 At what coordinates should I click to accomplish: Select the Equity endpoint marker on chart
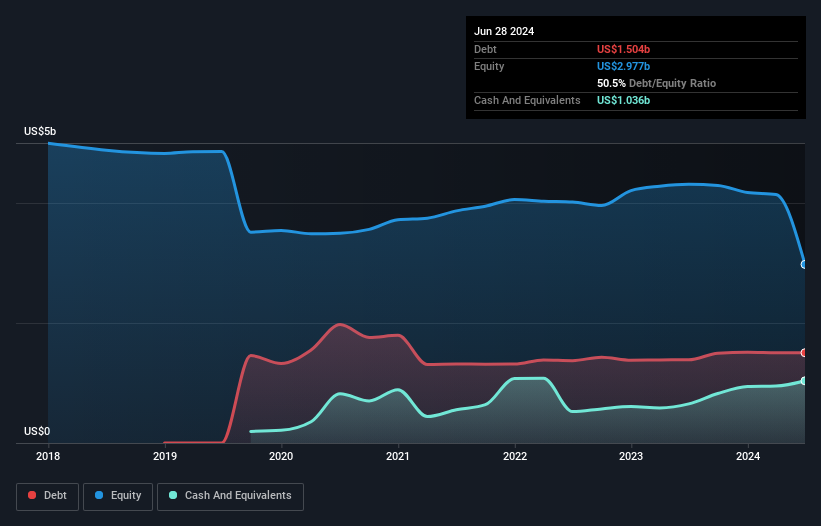pyautogui.click(x=804, y=264)
